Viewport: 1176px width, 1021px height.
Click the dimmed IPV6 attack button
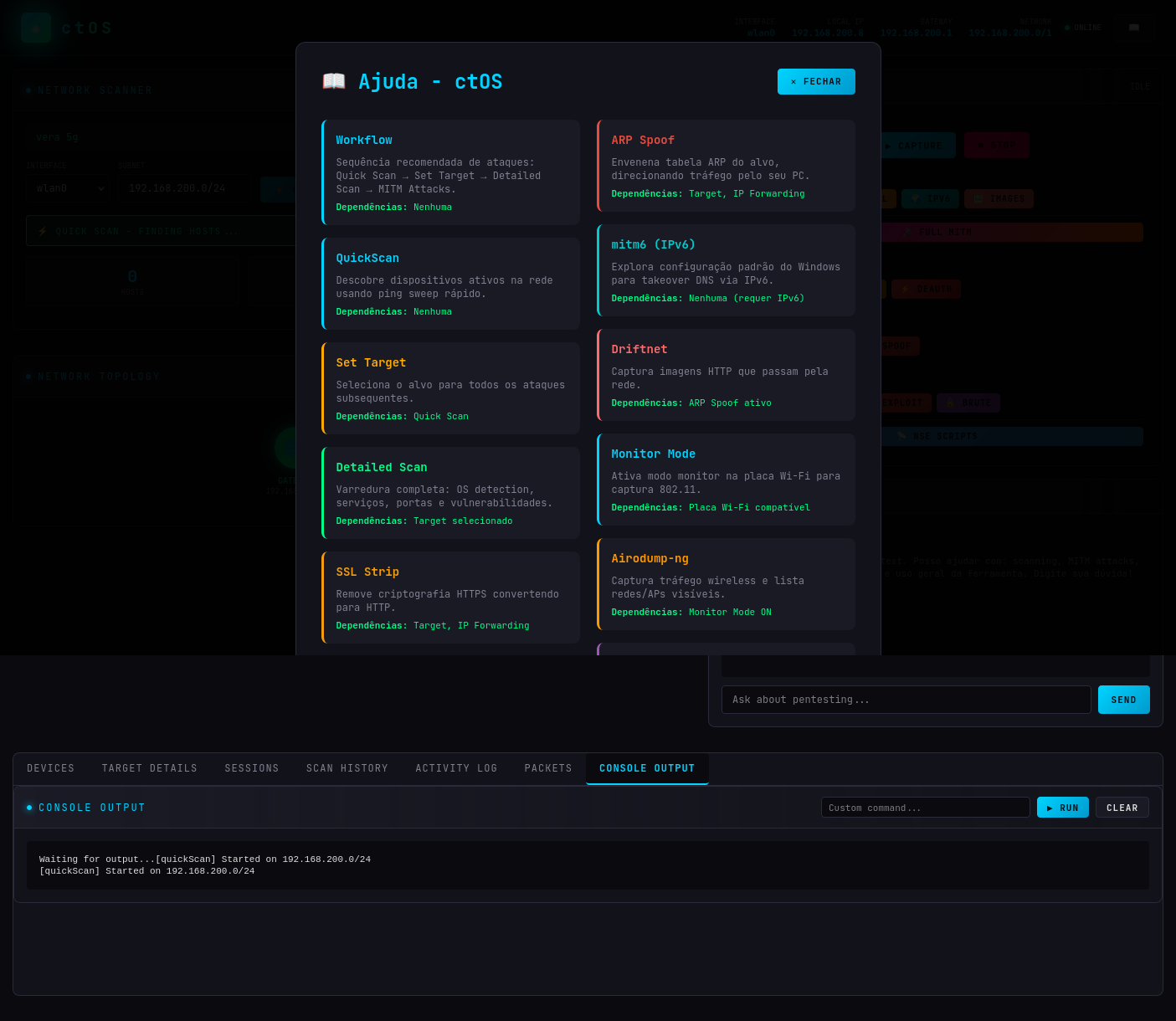point(930,198)
